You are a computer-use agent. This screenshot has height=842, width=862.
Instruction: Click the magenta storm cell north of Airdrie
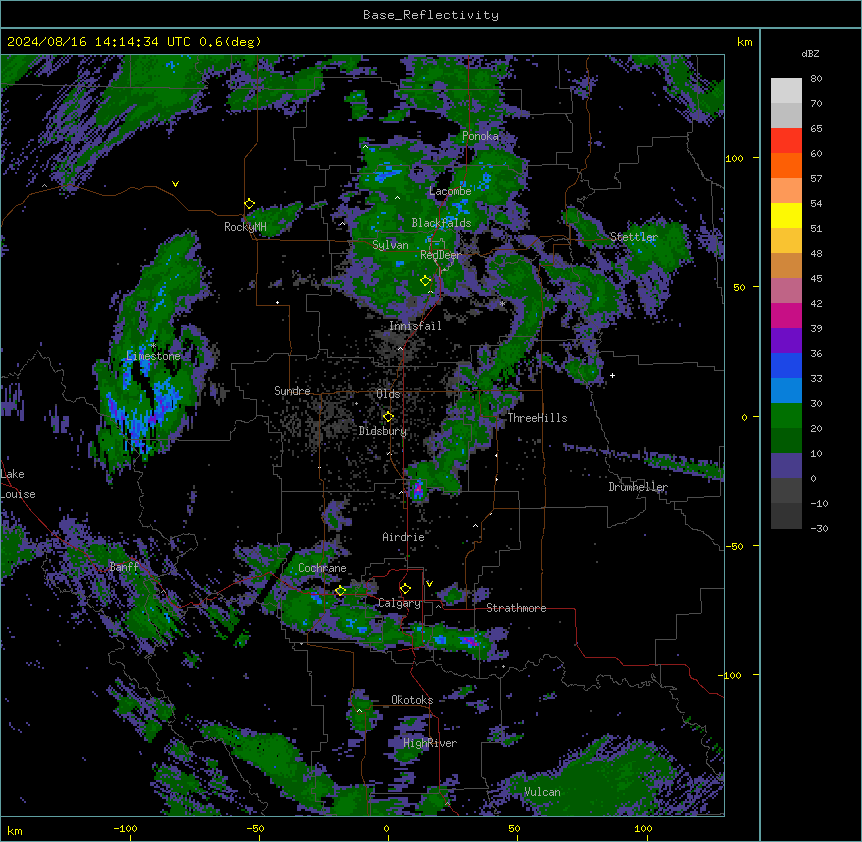point(418,488)
